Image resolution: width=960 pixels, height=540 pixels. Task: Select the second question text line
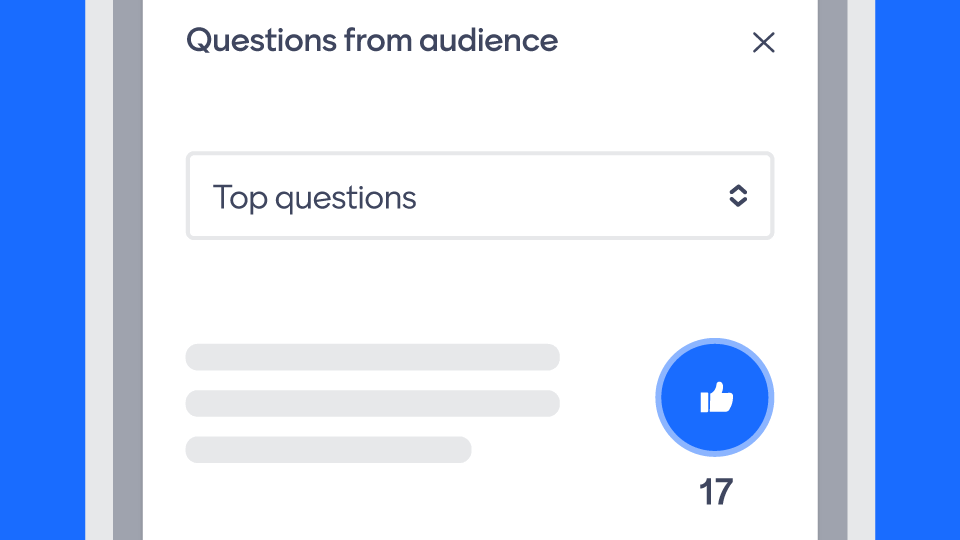[372, 403]
